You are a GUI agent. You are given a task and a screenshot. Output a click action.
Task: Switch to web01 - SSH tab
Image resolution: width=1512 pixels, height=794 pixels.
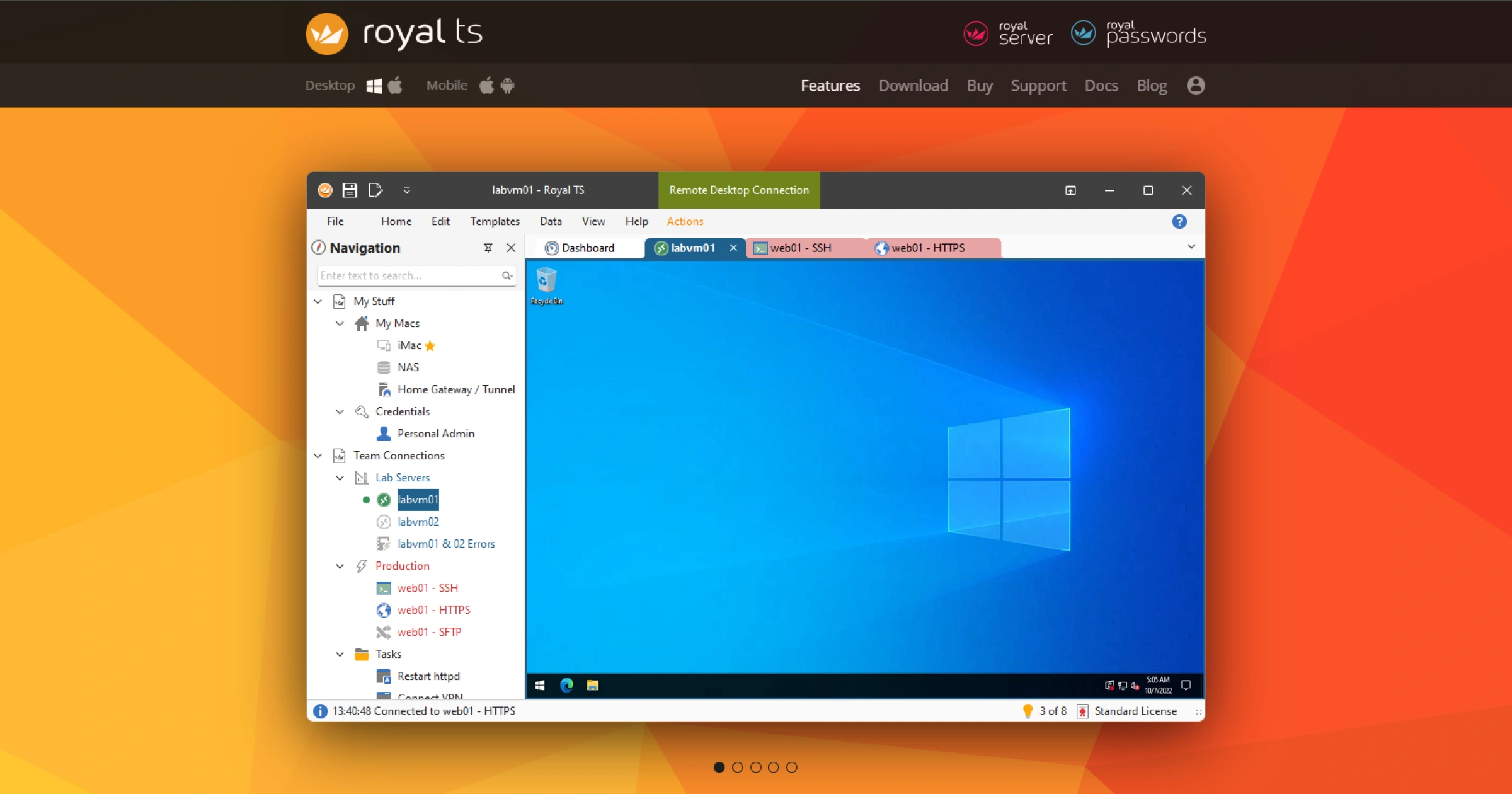[x=805, y=248]
